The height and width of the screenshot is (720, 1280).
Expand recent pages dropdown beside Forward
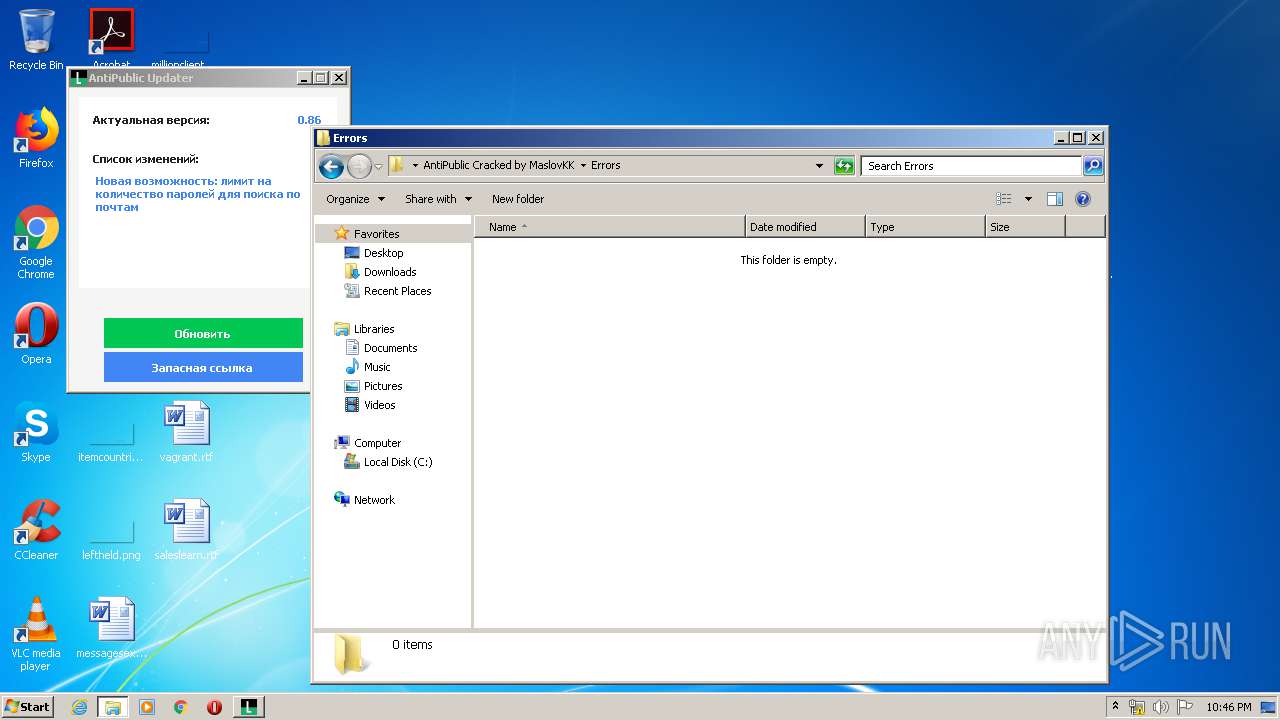(378, 166)
